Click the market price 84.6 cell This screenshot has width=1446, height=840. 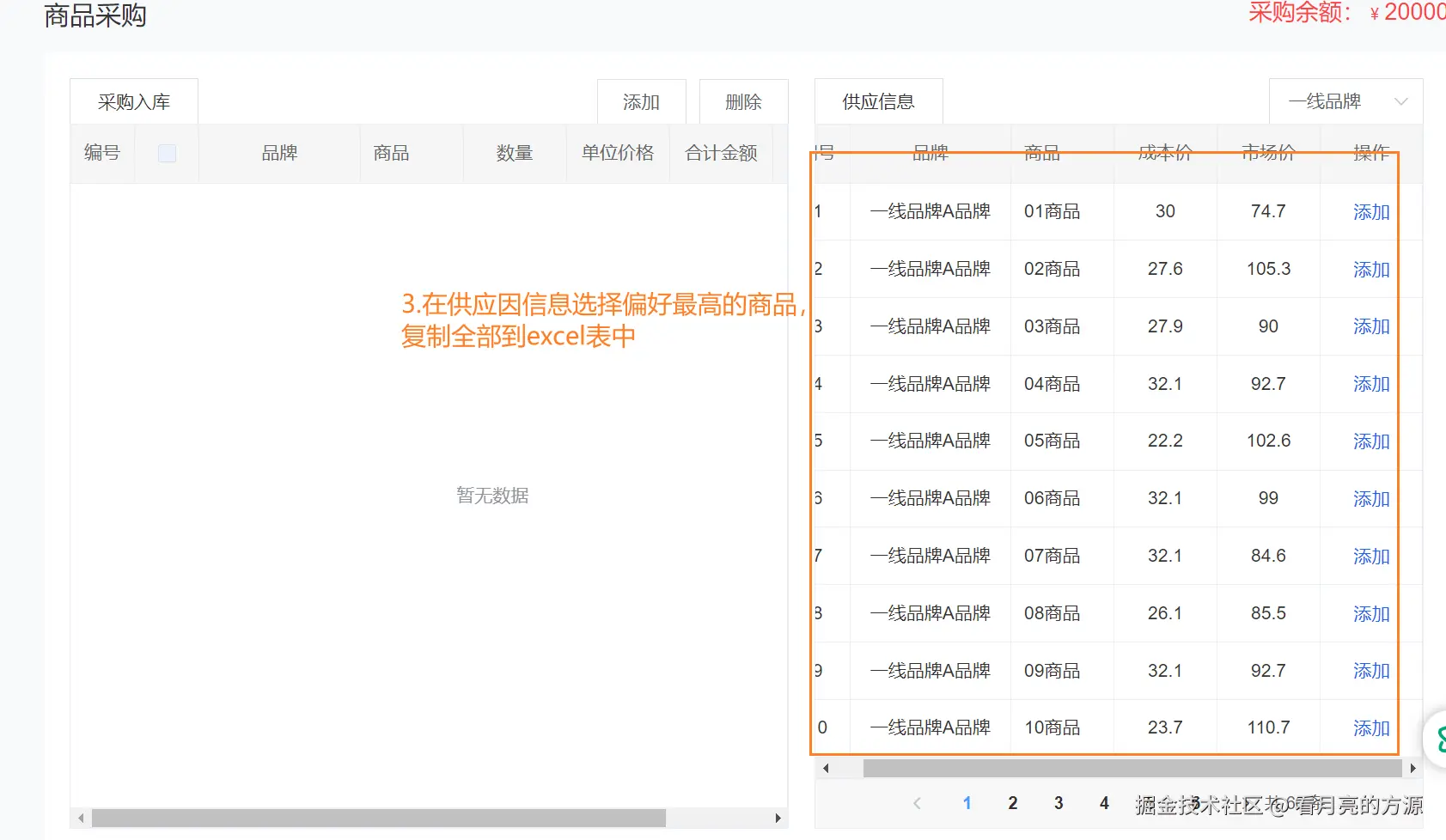(1268, 556)
